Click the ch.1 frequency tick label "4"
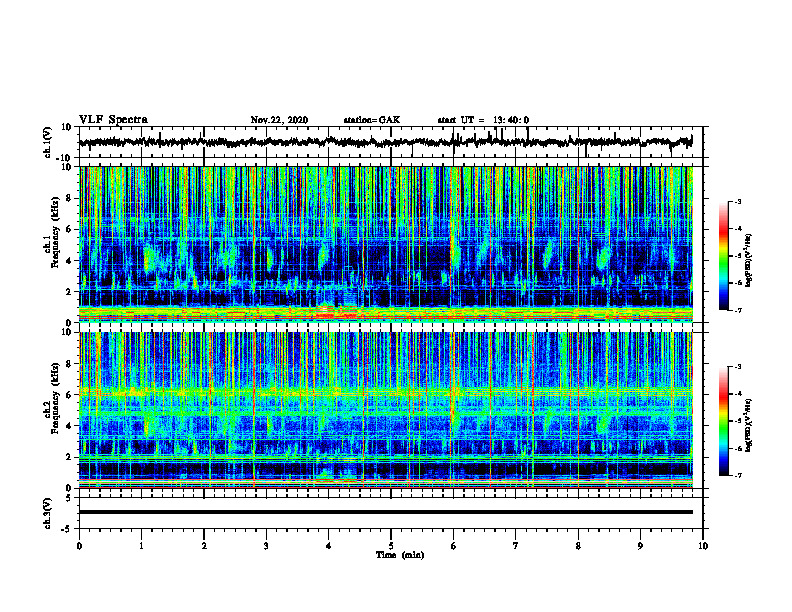This screenshot has width=792, height=612. tap(69, 261)
